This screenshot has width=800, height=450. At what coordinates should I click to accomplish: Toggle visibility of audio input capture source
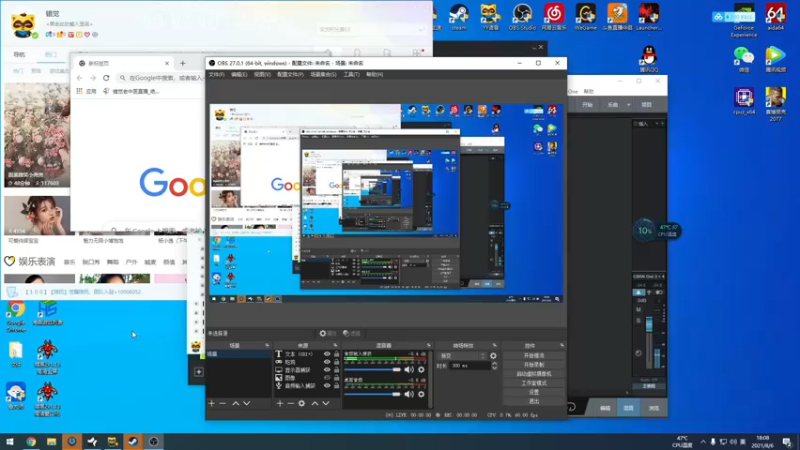327,386
